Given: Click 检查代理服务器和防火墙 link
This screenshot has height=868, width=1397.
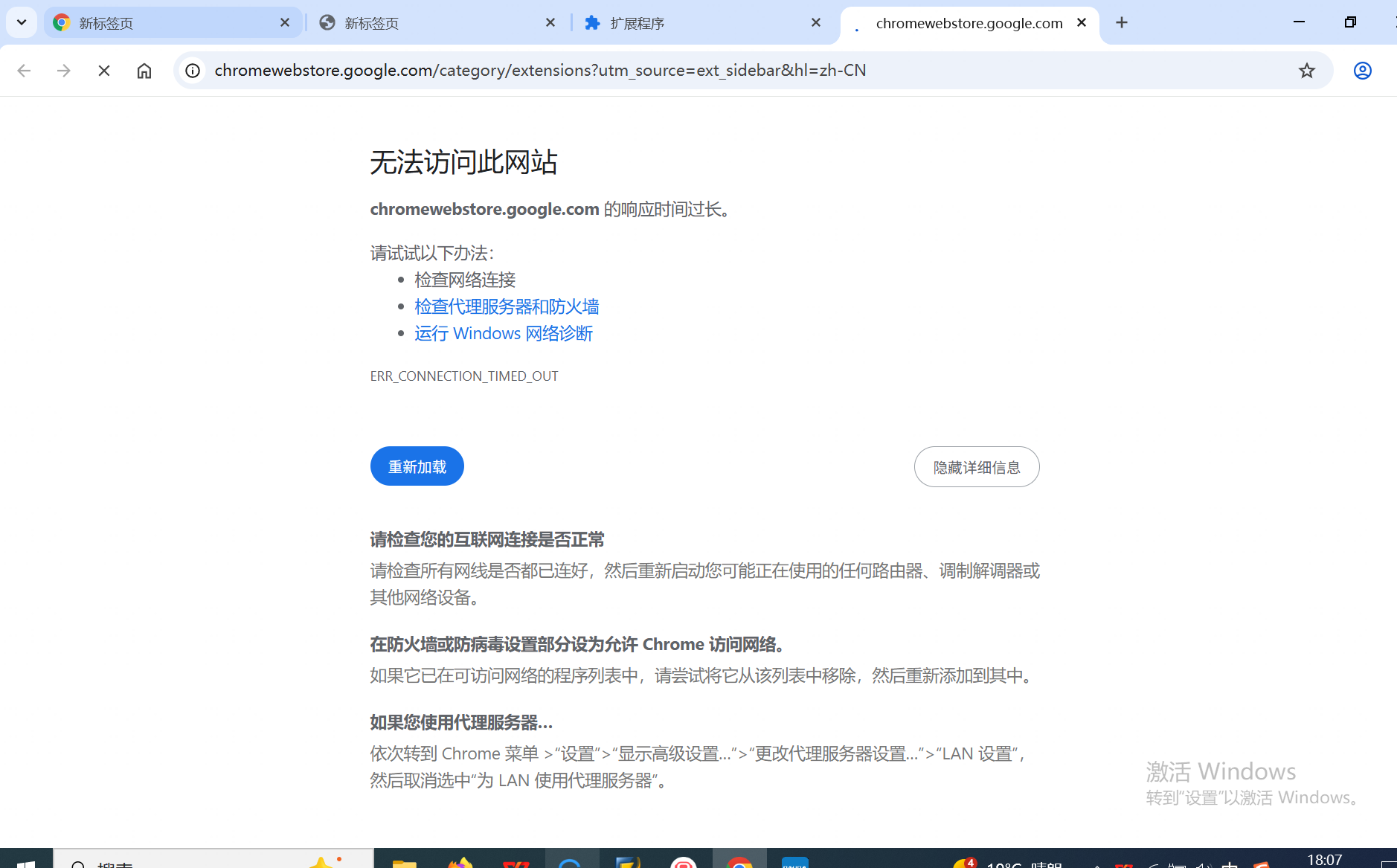Looking at the screenshot, I should point(507,306).
